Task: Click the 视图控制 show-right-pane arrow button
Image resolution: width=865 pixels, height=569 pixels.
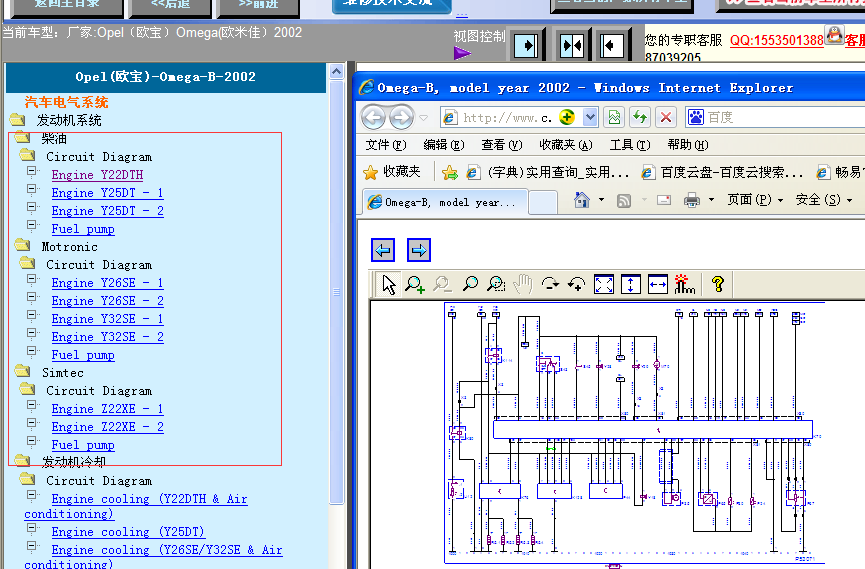Action: pyautogui.click(x=526, y=45)
